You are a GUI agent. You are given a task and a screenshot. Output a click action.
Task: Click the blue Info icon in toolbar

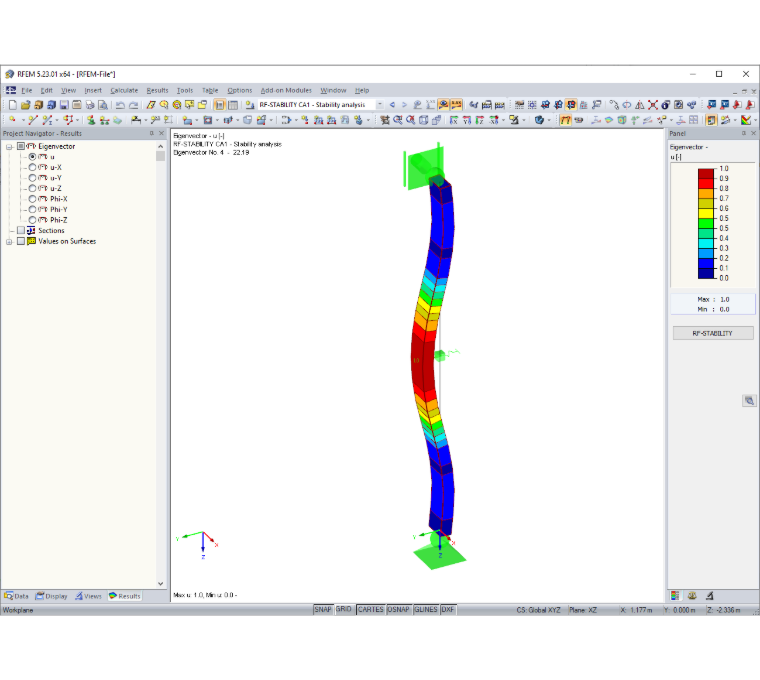[x=666, y=105]
